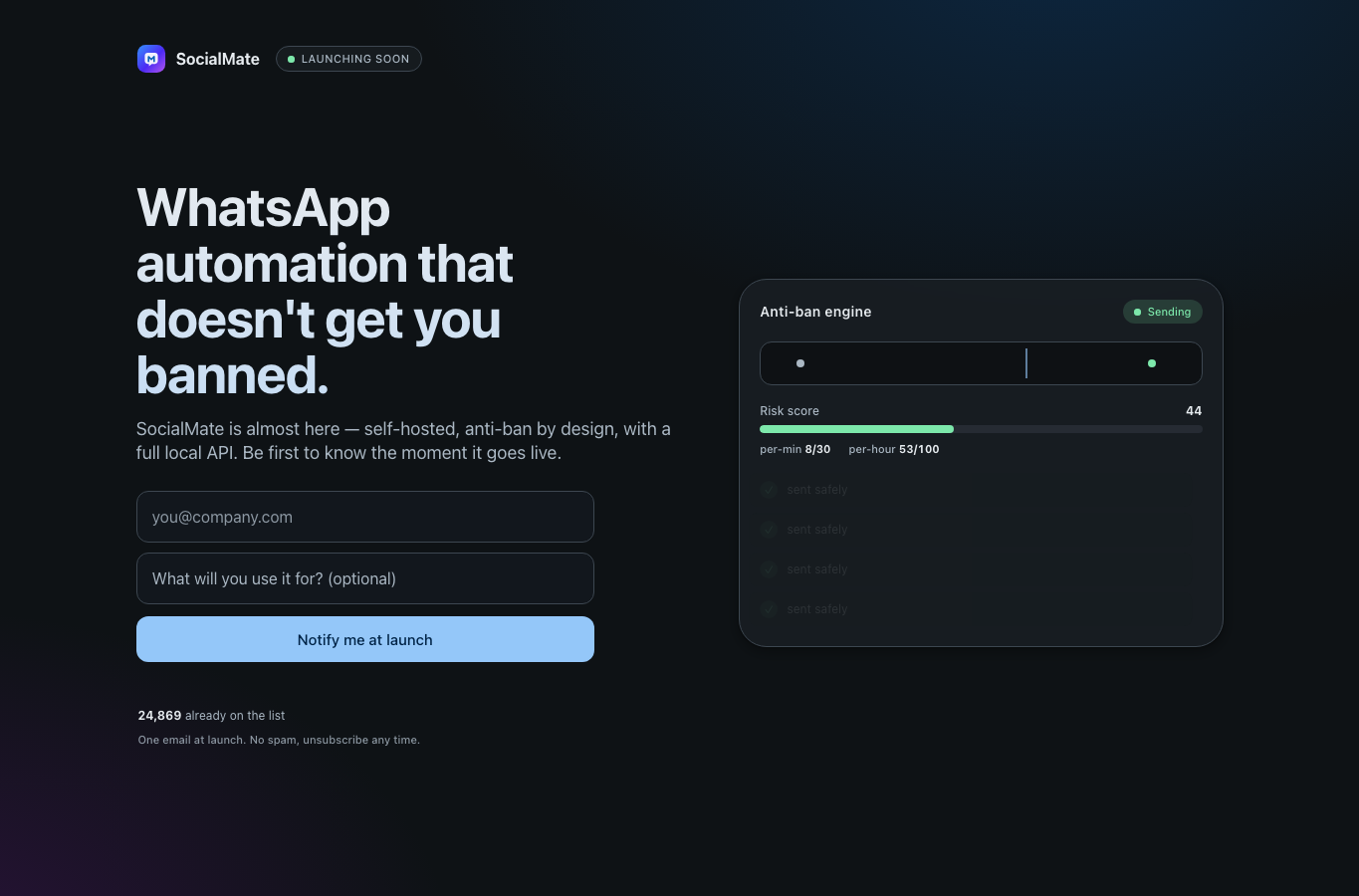The width and height of the screenshot is (1359, 896).
Task: Click the green dot in Launching Soon badge
Action: pos(291,60)
